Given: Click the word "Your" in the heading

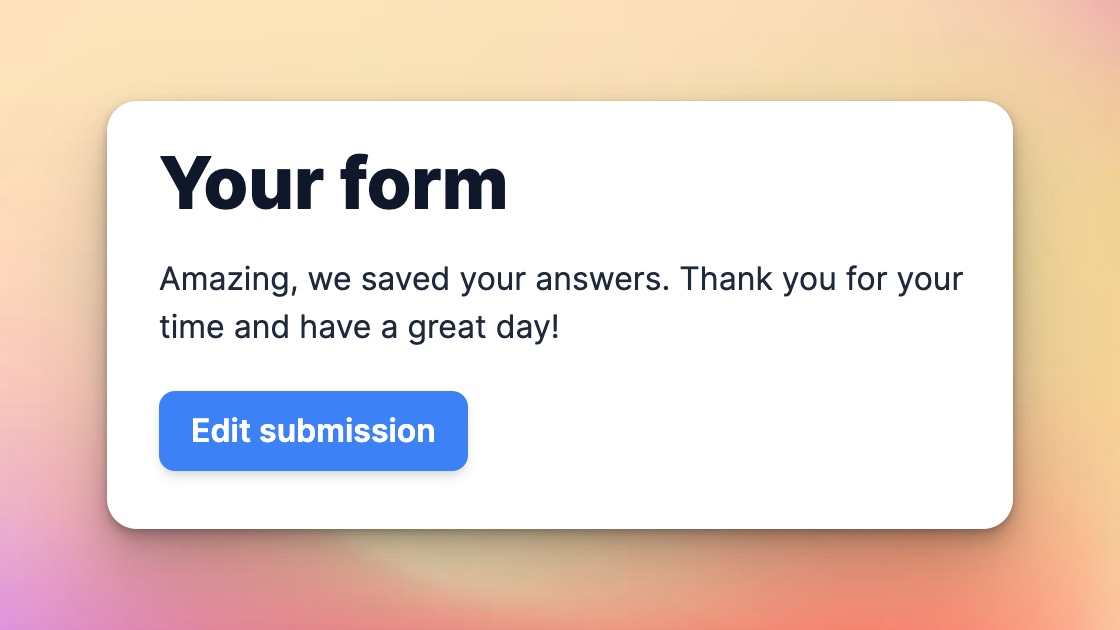Looking at the screenshot, I should tap(241, 183).
